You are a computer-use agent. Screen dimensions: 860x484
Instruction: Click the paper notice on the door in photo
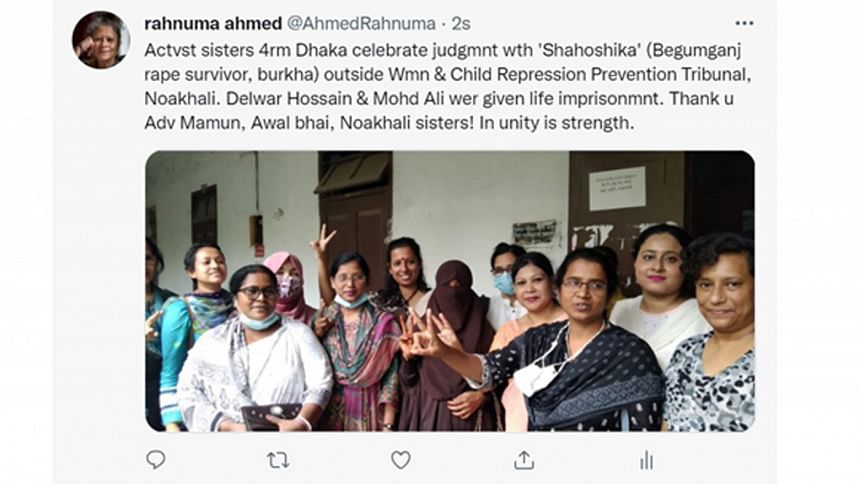[x=617, y=189]
